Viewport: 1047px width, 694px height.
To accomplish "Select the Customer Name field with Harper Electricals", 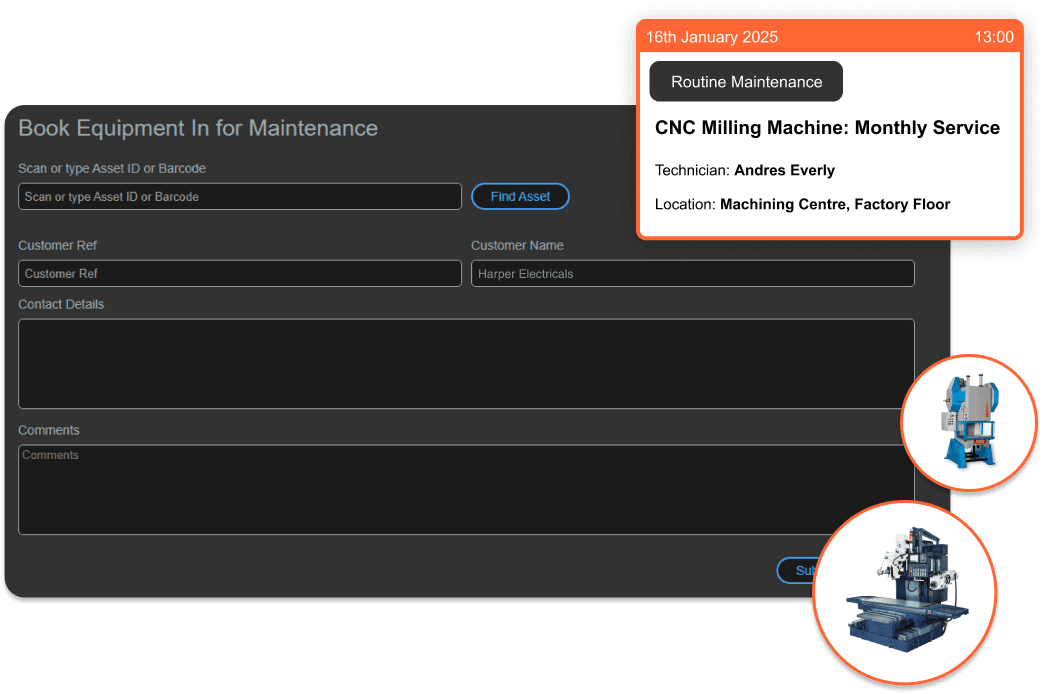I will click(692, 274).
